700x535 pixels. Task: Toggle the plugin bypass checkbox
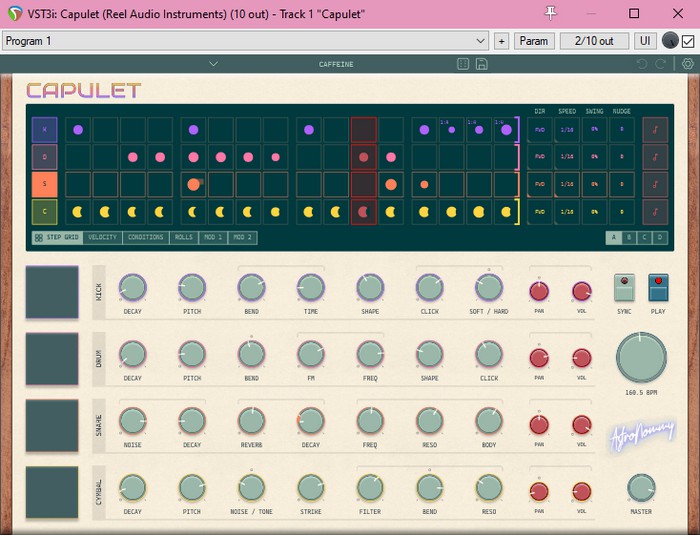pyautogui.click(x=688, y=41)
